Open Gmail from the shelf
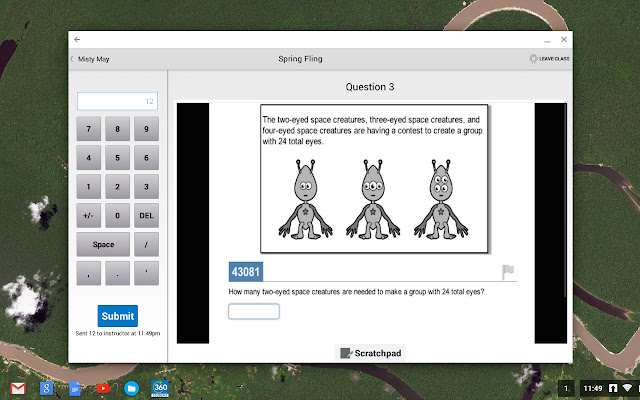Viewport: 640px width, 400px height. tap(18, 389)
